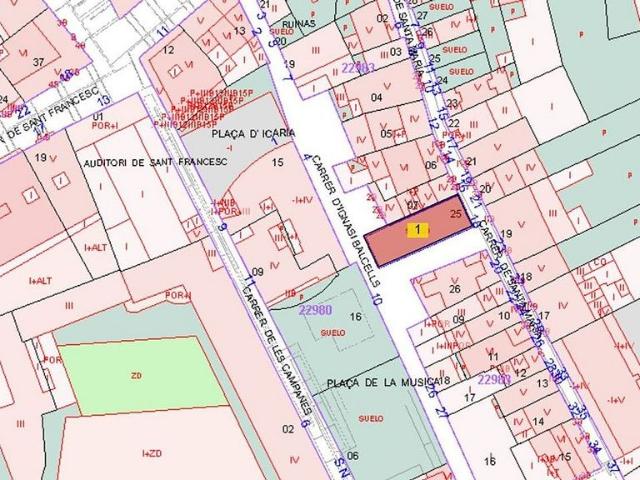640x480 pixels.
Task: Click the yellow marker labeled 1
Action: click(x=417, y=230)
